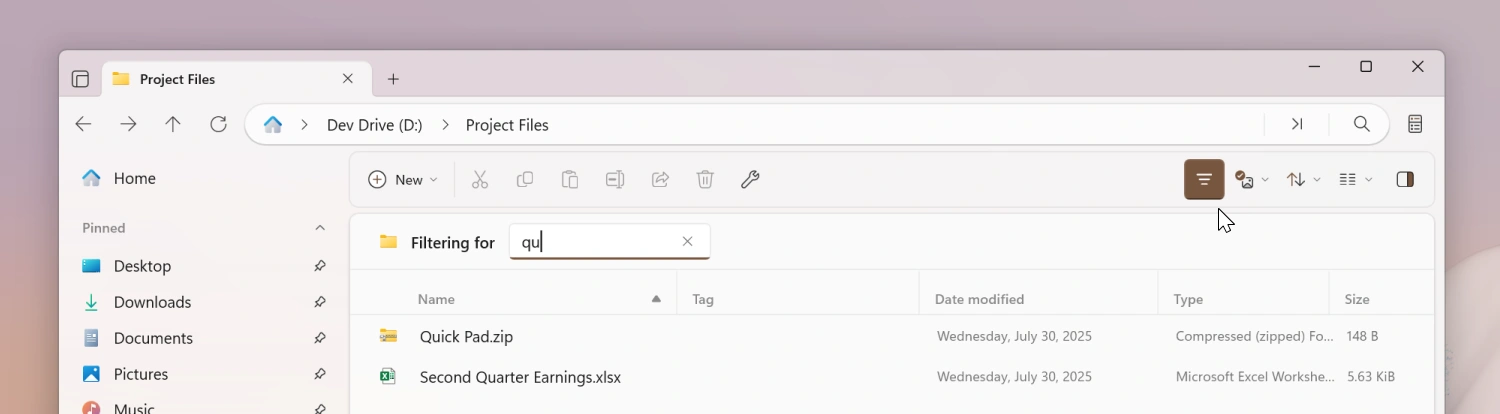Click the Paste clipboard icon

[x=570, y=180]
